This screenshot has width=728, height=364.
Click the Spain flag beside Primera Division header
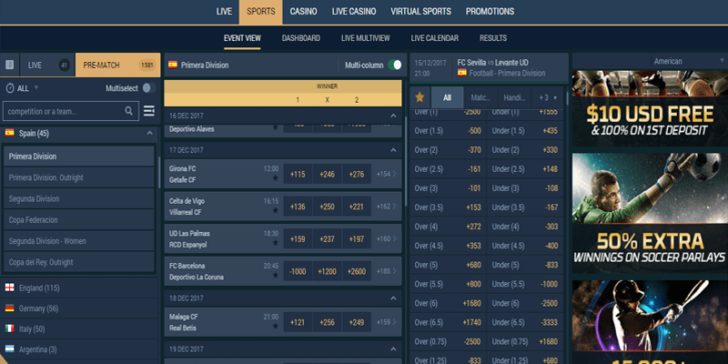point(173,65)
